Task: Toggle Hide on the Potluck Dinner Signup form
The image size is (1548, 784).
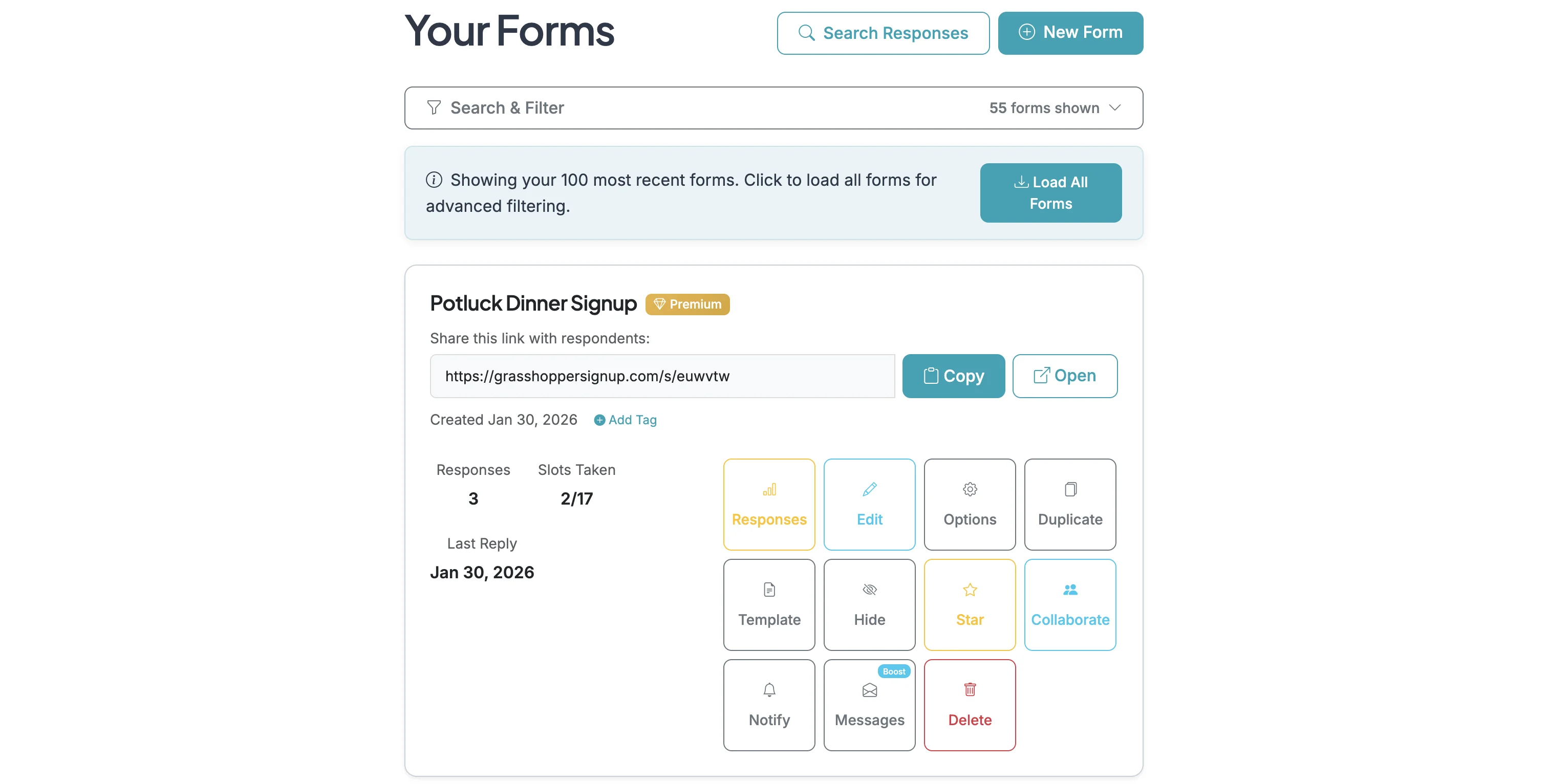Action: click(x=870, y=604)
